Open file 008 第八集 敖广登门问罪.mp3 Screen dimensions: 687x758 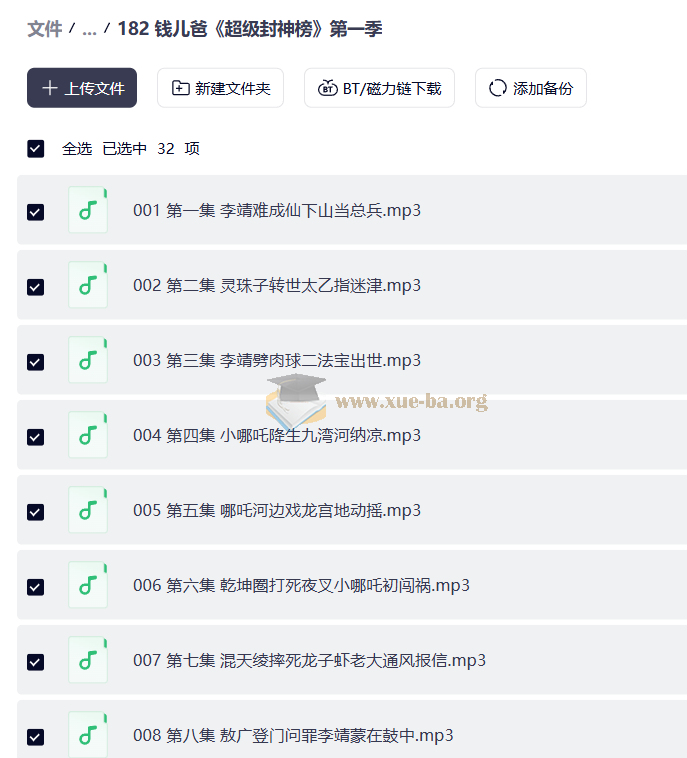click(x=293, y=735)
